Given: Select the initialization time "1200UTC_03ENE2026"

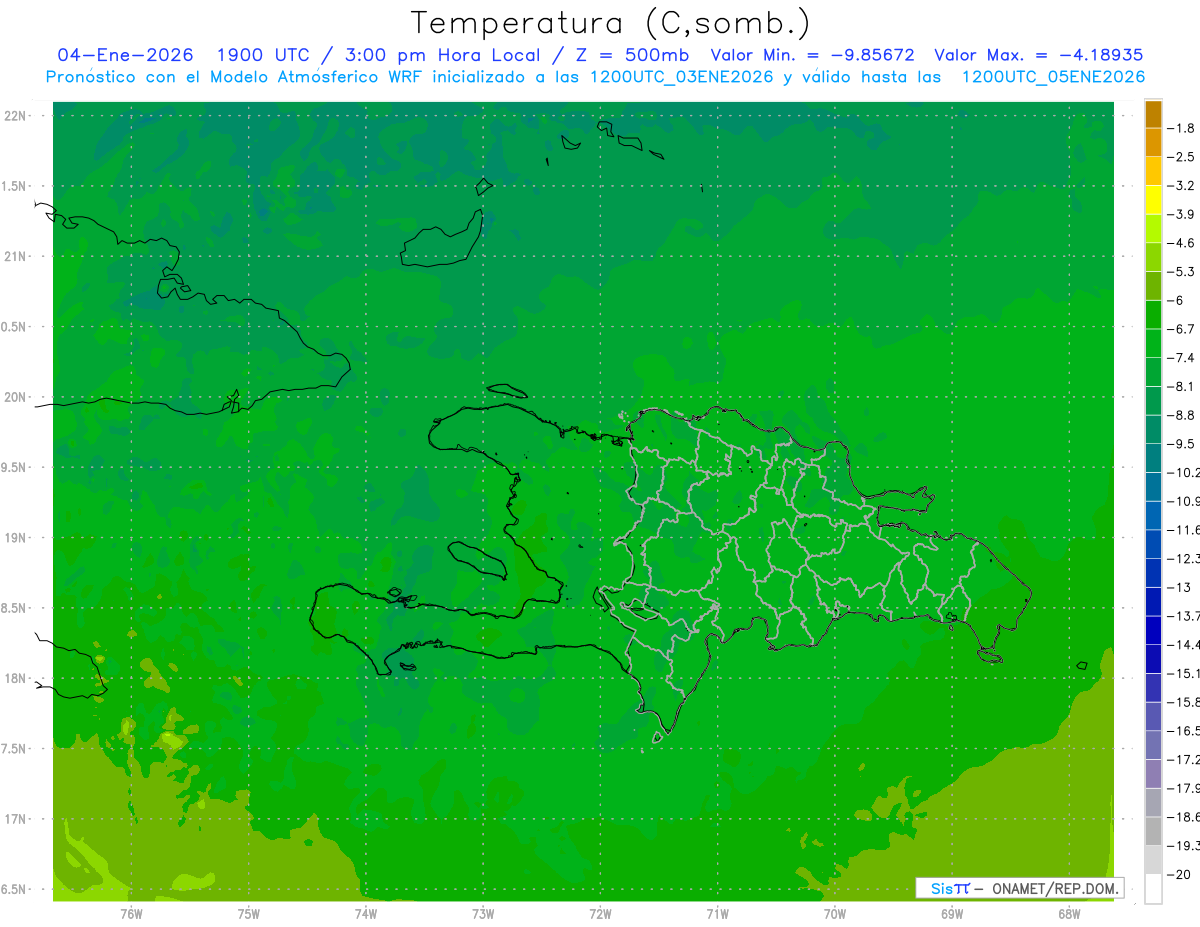Looking at the screenshot, I should click(681, 77).
